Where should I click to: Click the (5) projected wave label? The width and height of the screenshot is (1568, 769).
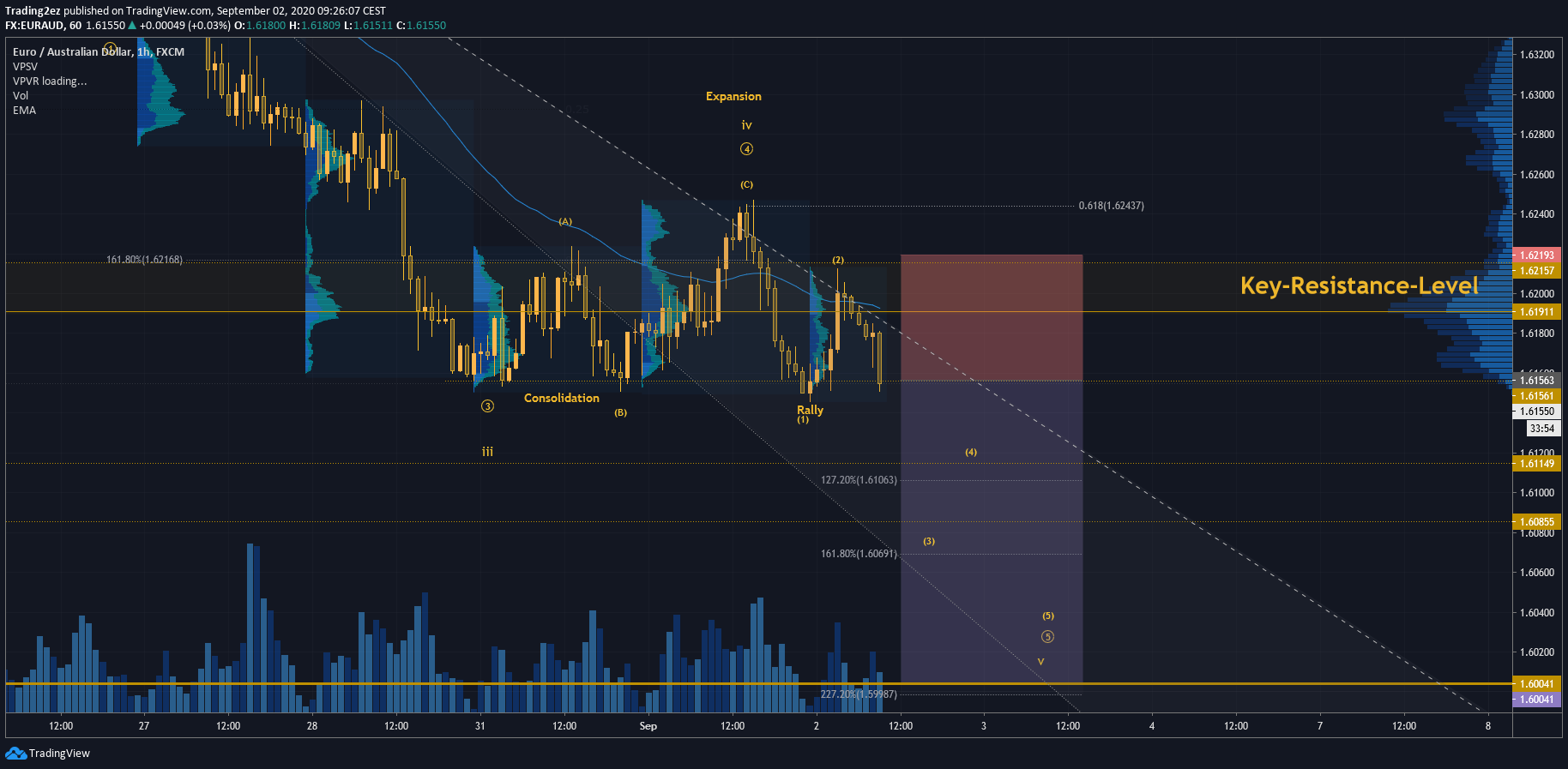(1048, 616)
